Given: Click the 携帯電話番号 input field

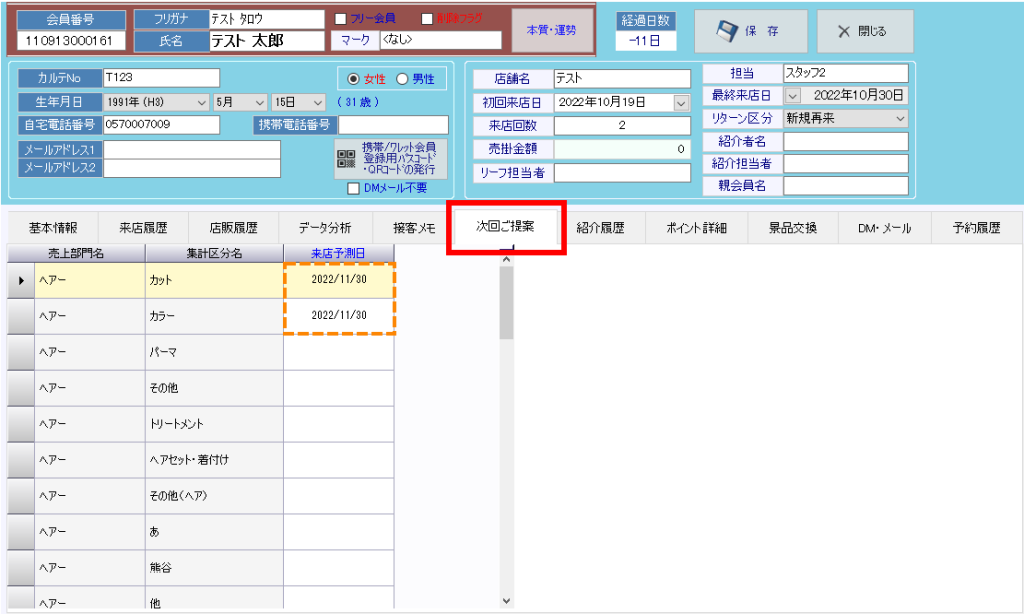Looking at the screenshot, I should (393, 125).
